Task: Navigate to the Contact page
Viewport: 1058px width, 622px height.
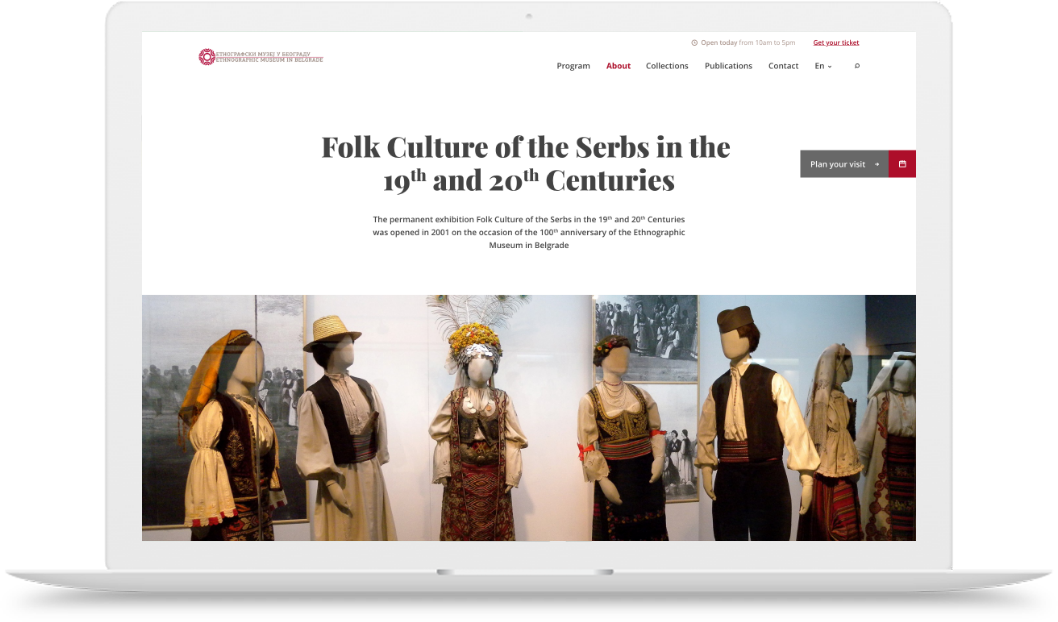Action: coord(783,66)
